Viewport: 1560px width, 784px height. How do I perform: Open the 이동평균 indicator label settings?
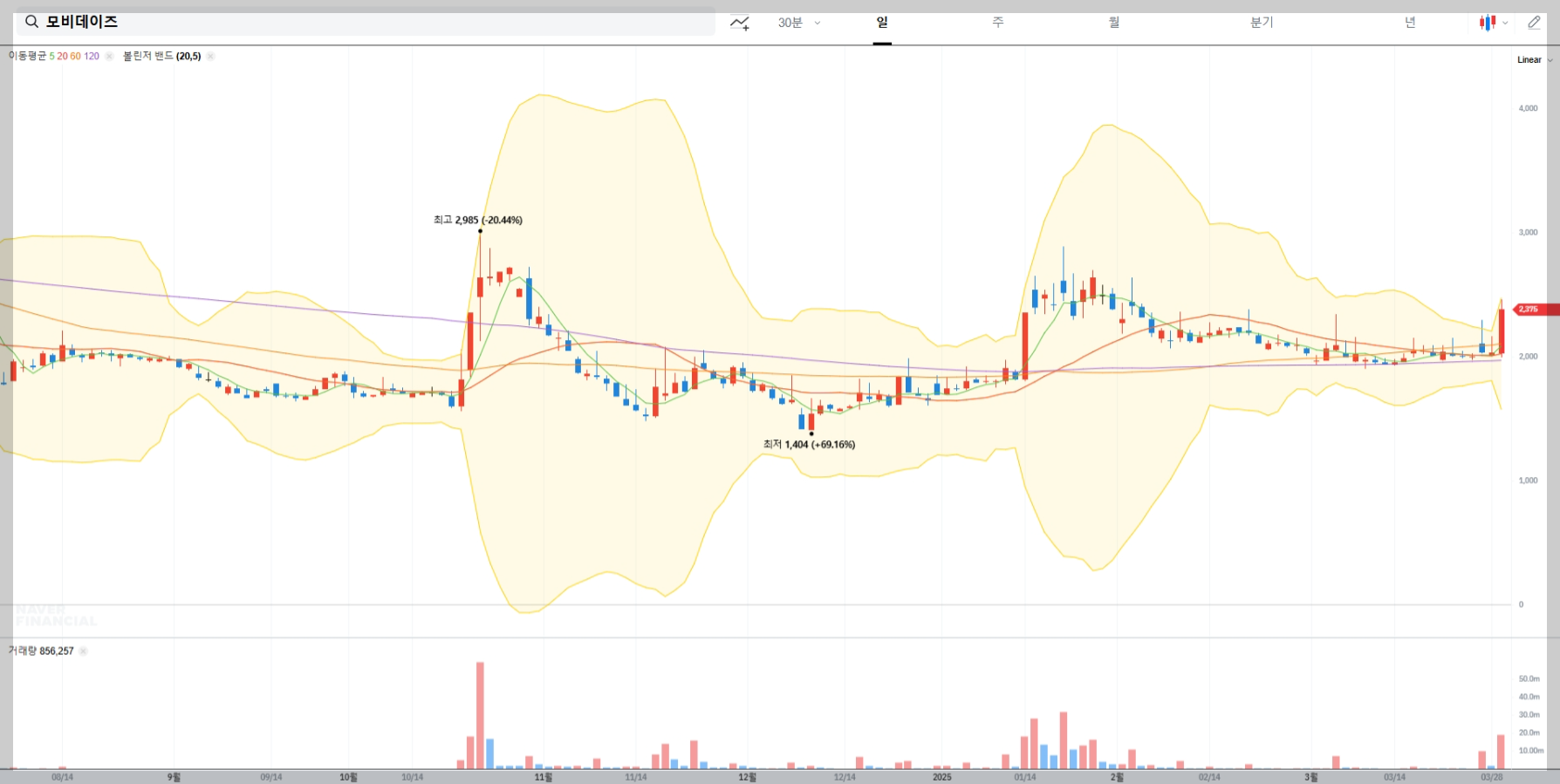[27, 56]
